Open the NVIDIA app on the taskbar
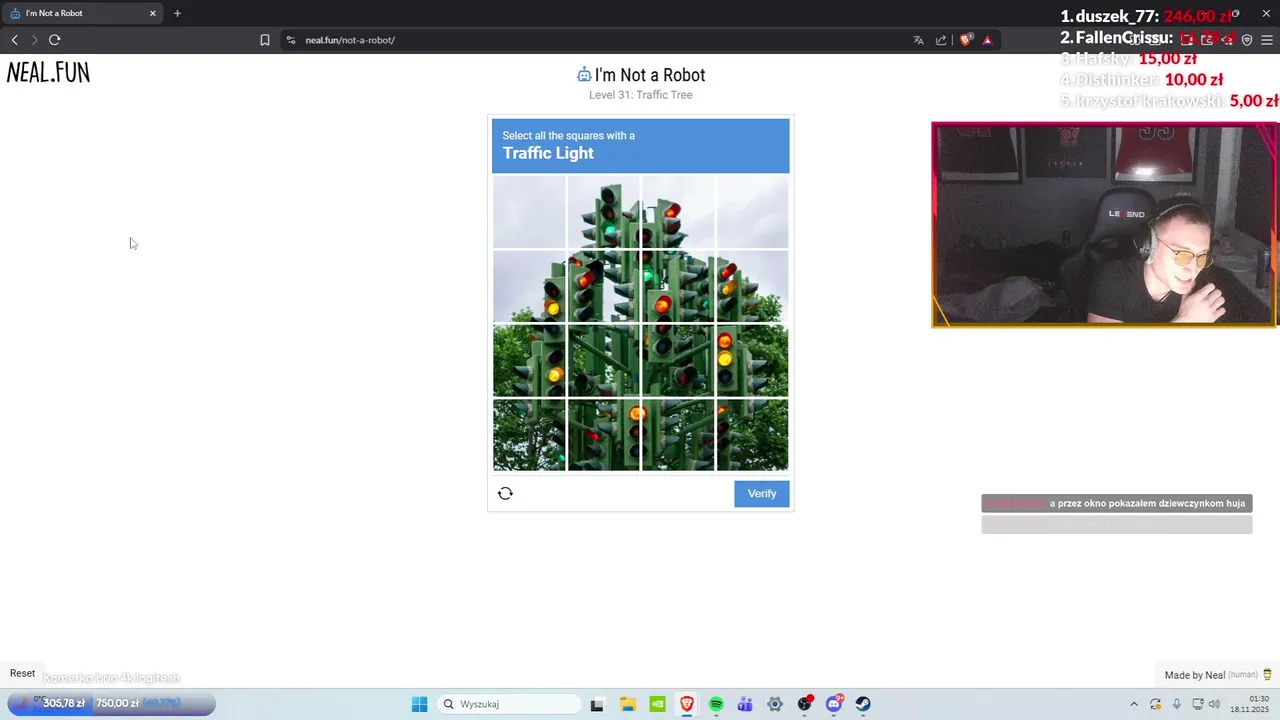This screenshot has height=720, width=1280. (657, 704)
